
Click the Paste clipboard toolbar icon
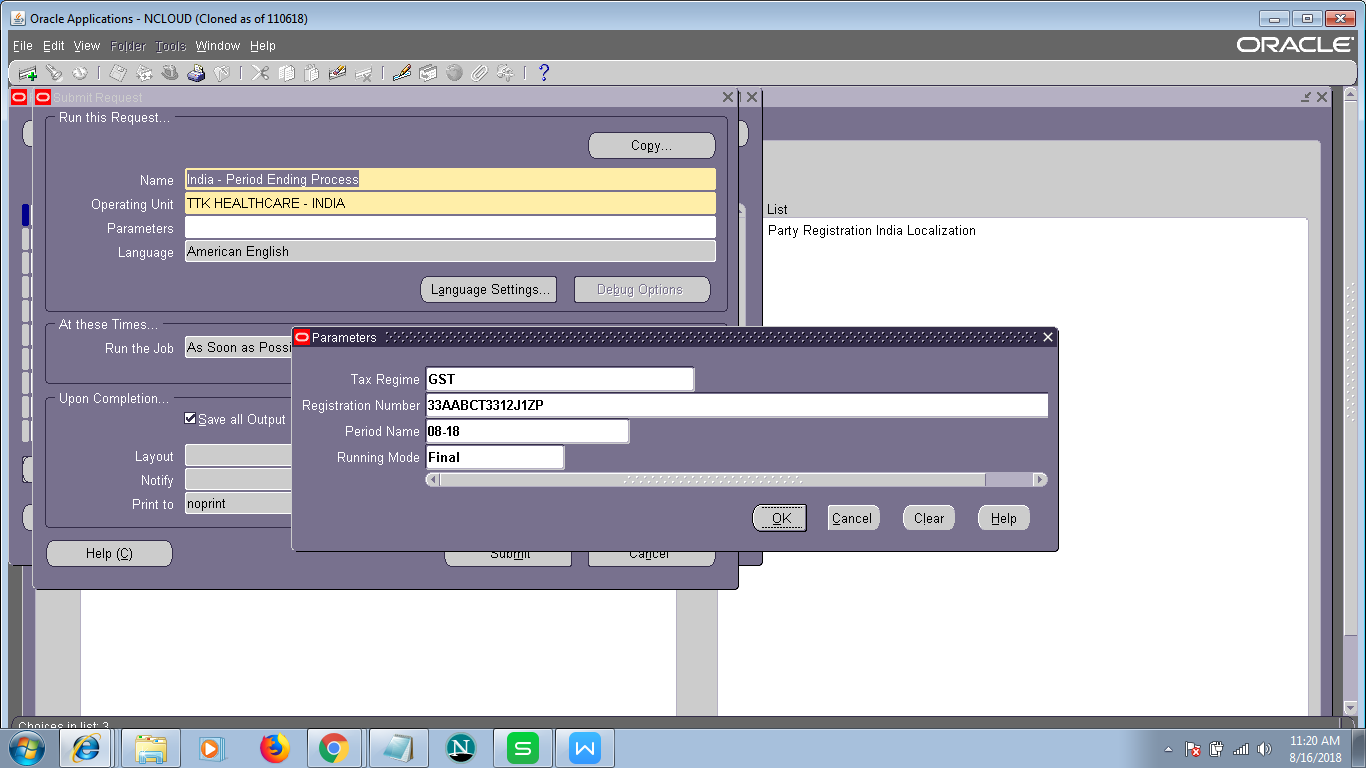[311, 73]
